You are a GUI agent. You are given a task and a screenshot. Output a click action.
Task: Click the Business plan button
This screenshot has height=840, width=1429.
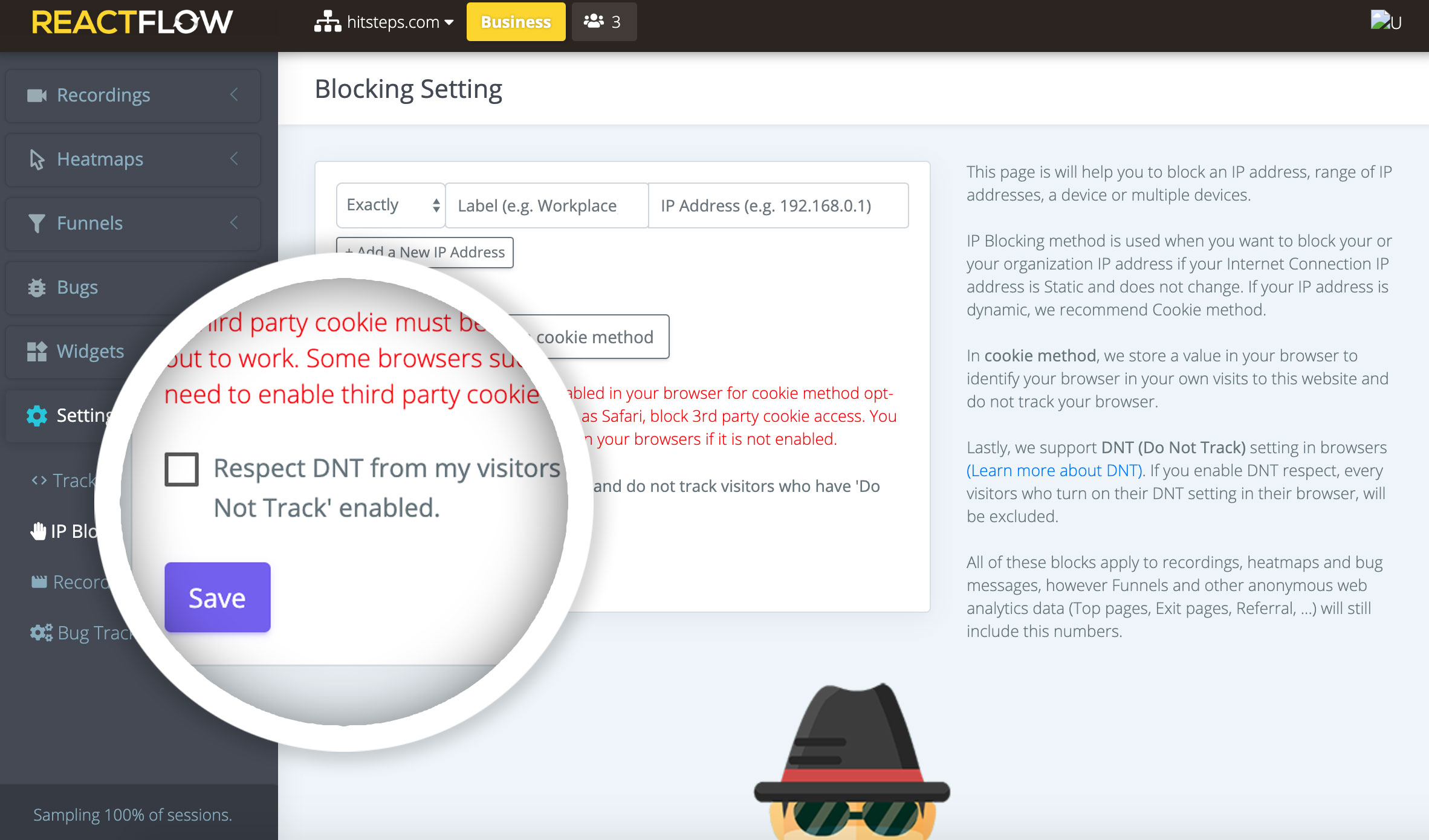click(516, 22)
